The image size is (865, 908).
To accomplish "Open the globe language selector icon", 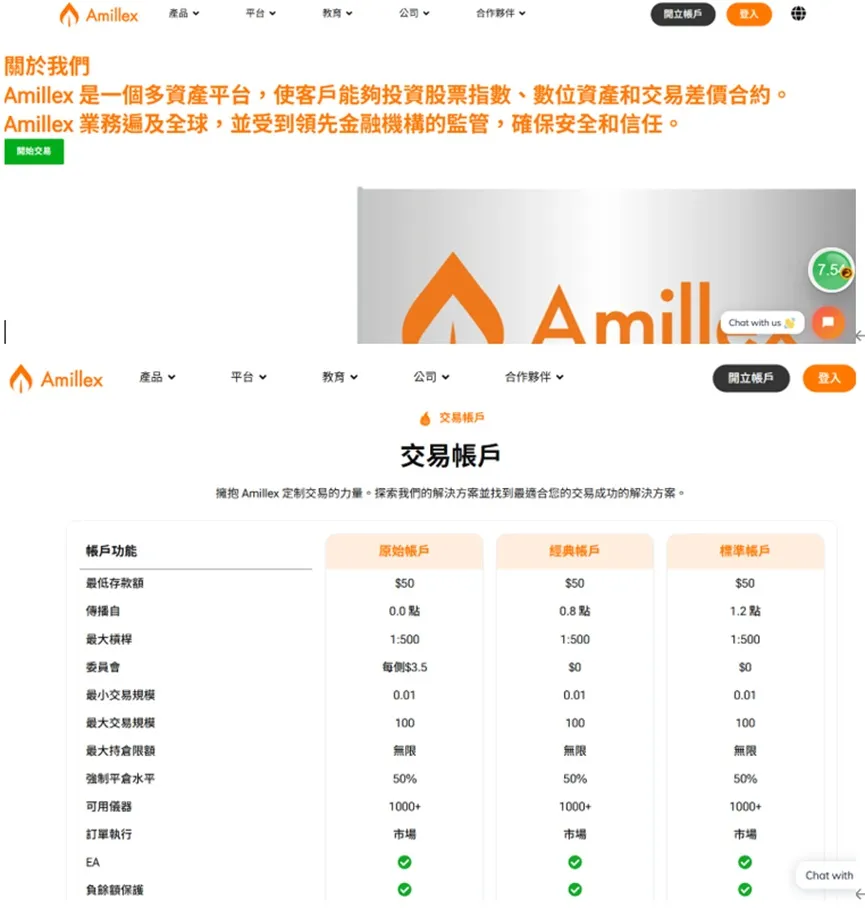I will tap(798, 13).
